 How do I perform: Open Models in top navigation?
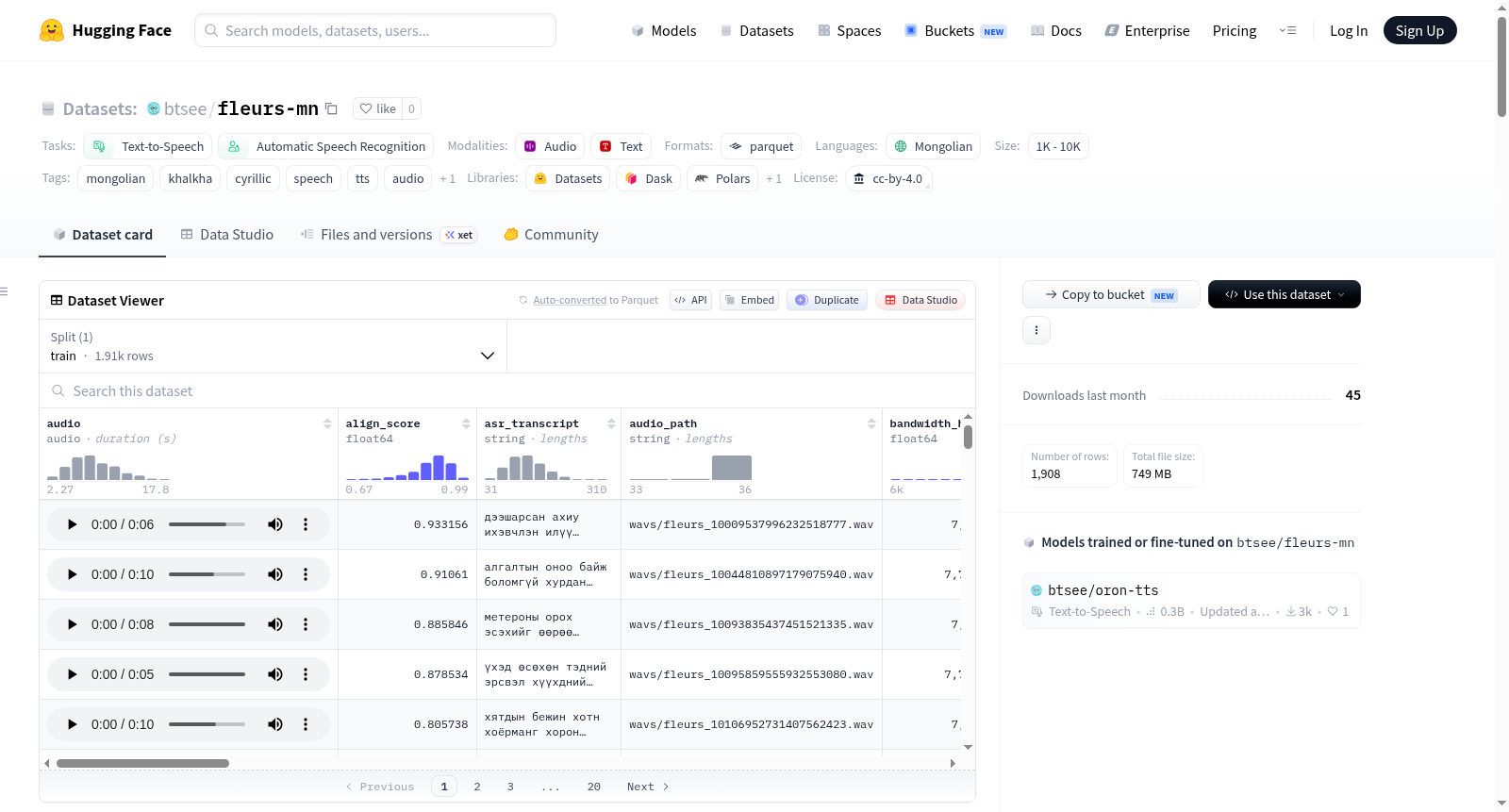(x=664, y=30)
